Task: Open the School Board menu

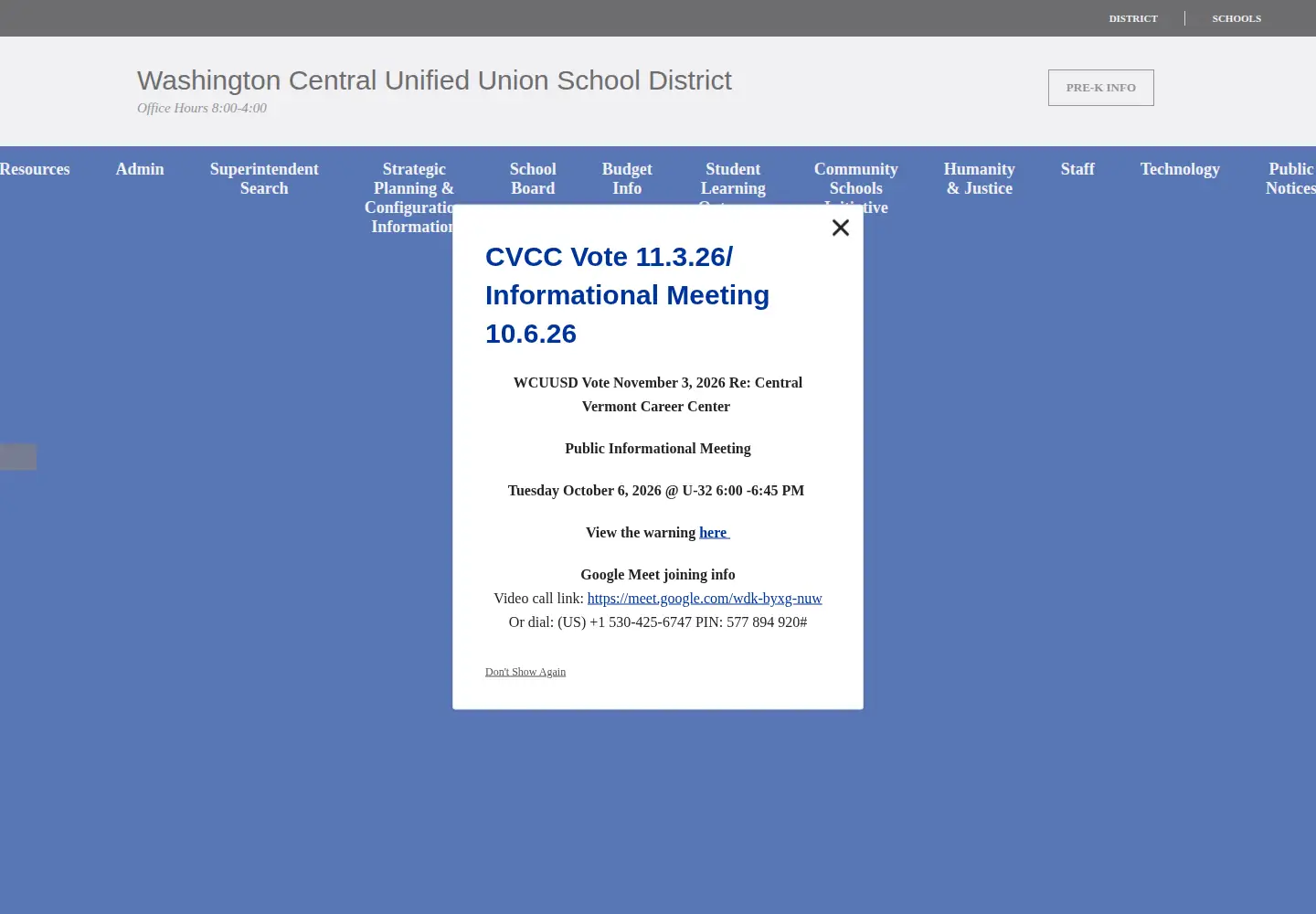Action: click(x=533, y=178)
